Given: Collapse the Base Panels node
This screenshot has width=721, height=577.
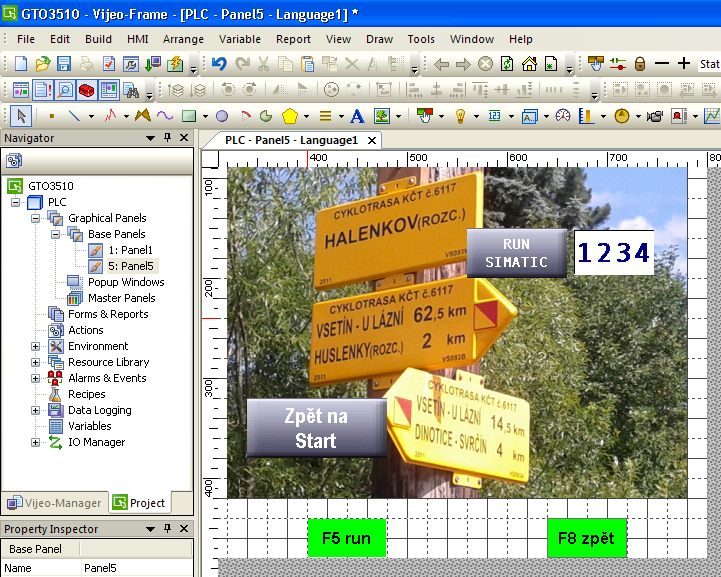Looking at the screenshot, I should tap(55, 234).
